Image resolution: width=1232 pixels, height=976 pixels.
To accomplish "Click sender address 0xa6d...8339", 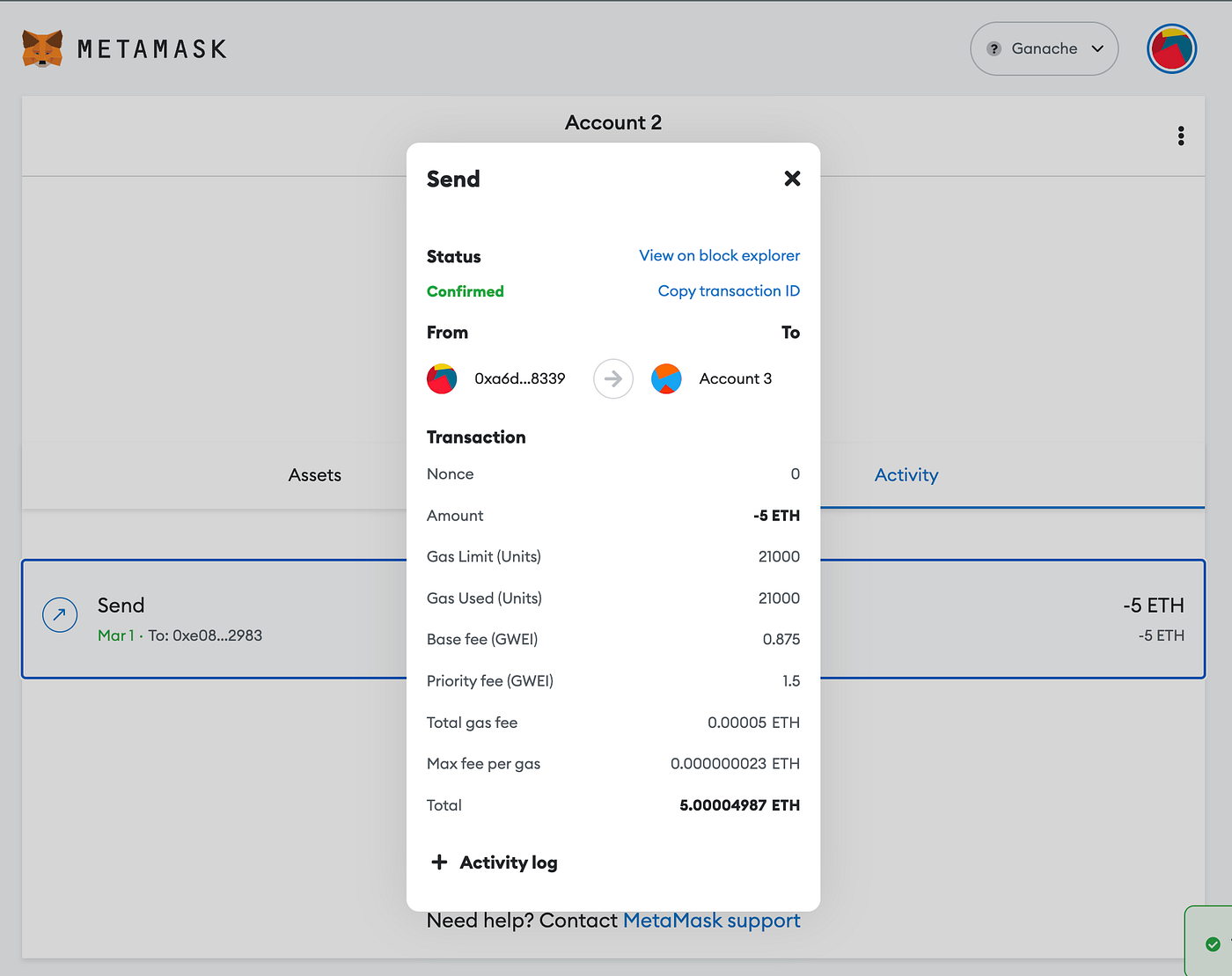I will [x=520, y=378].
